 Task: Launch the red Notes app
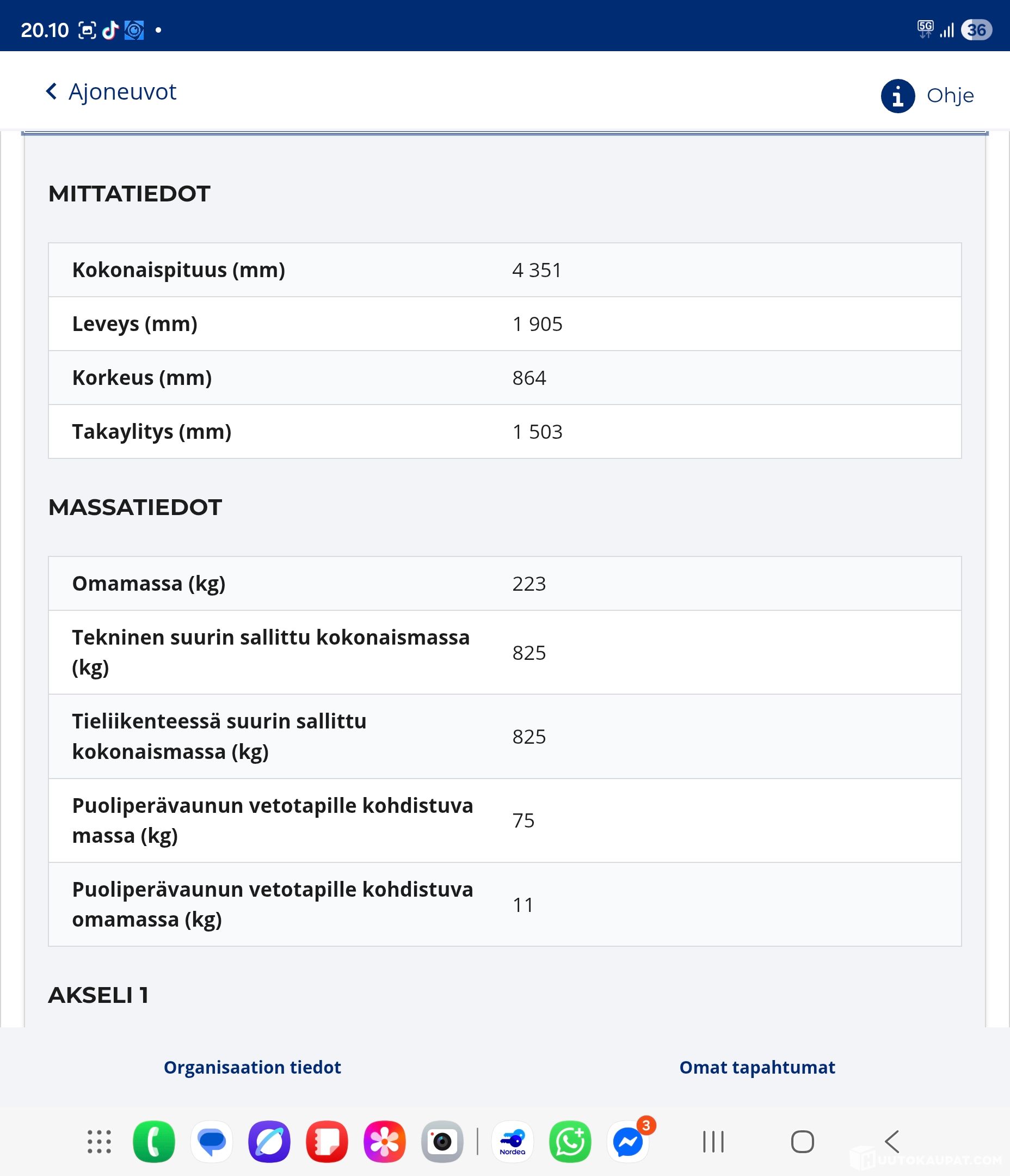tap(327, 1141)
